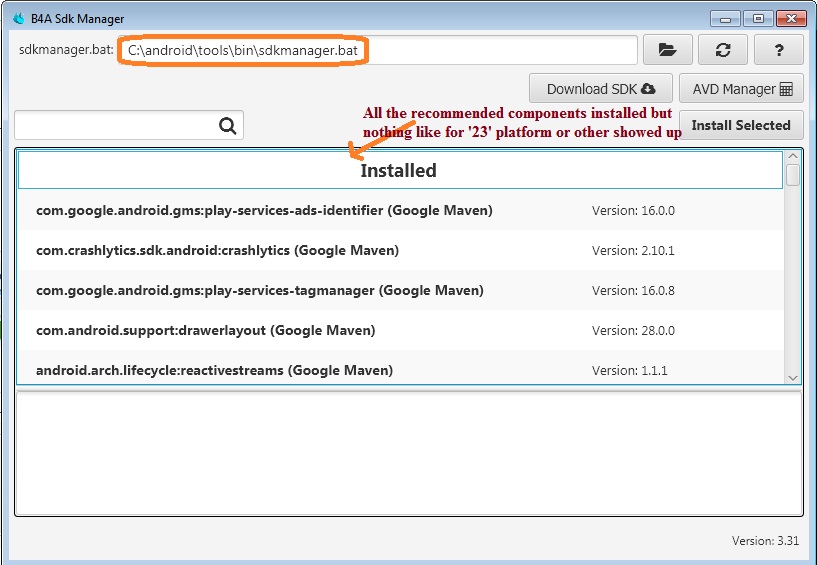Click the refresh icon button
The image size is (817, 565).
pos(723,50)
